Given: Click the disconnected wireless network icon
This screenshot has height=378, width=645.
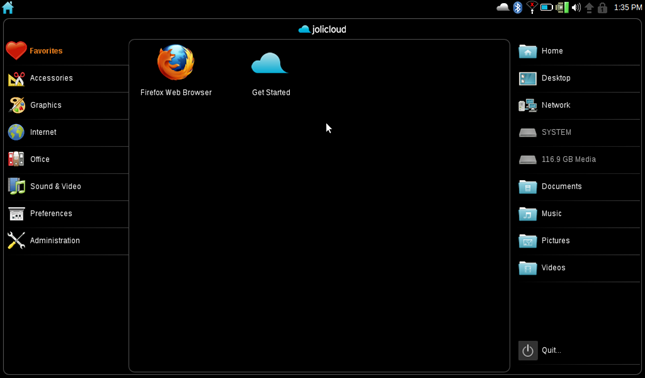Looking at the screenshot, I should pyautogui.click(x=531, y=7).
